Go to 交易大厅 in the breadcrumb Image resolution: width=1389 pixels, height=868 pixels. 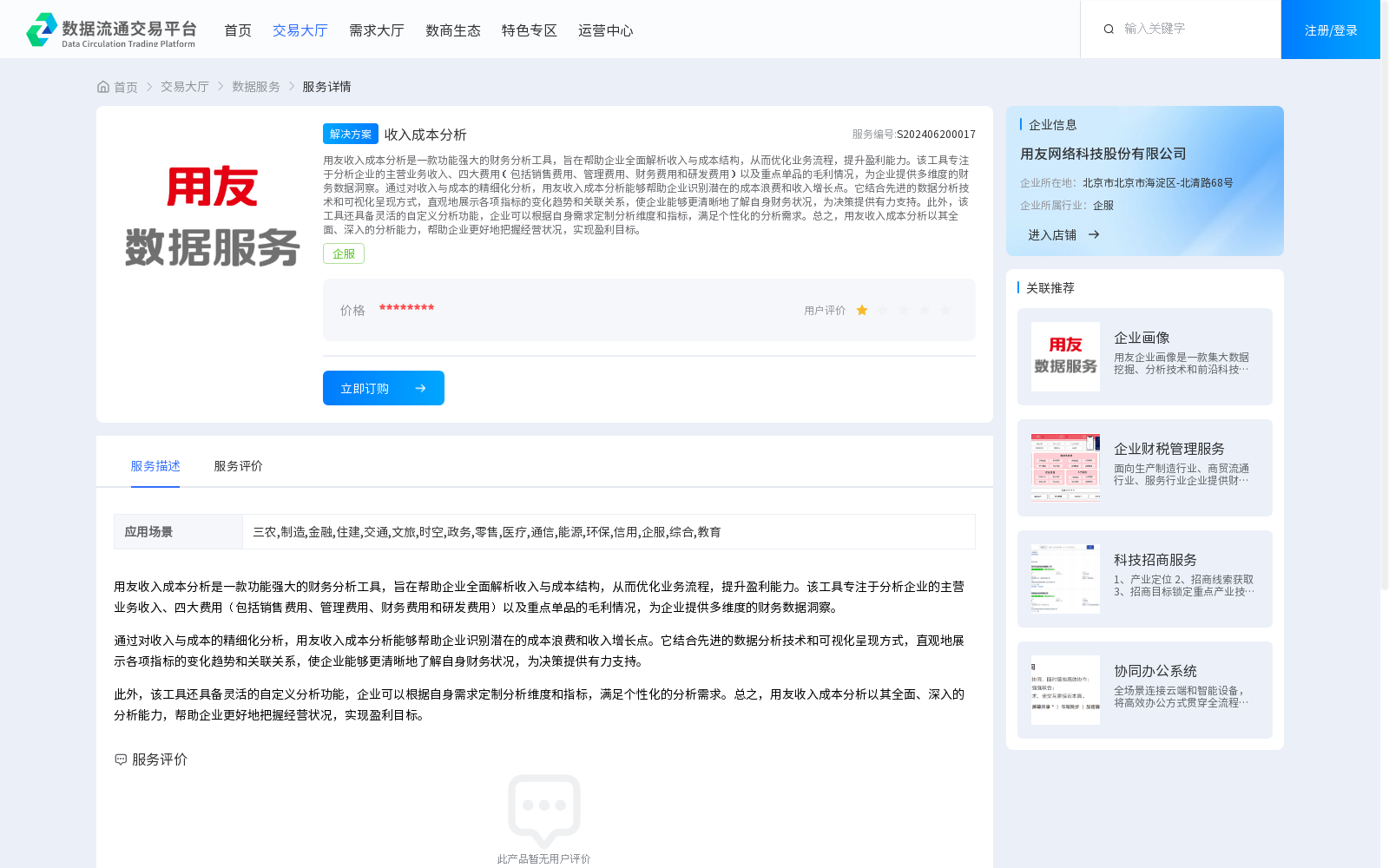185,87
